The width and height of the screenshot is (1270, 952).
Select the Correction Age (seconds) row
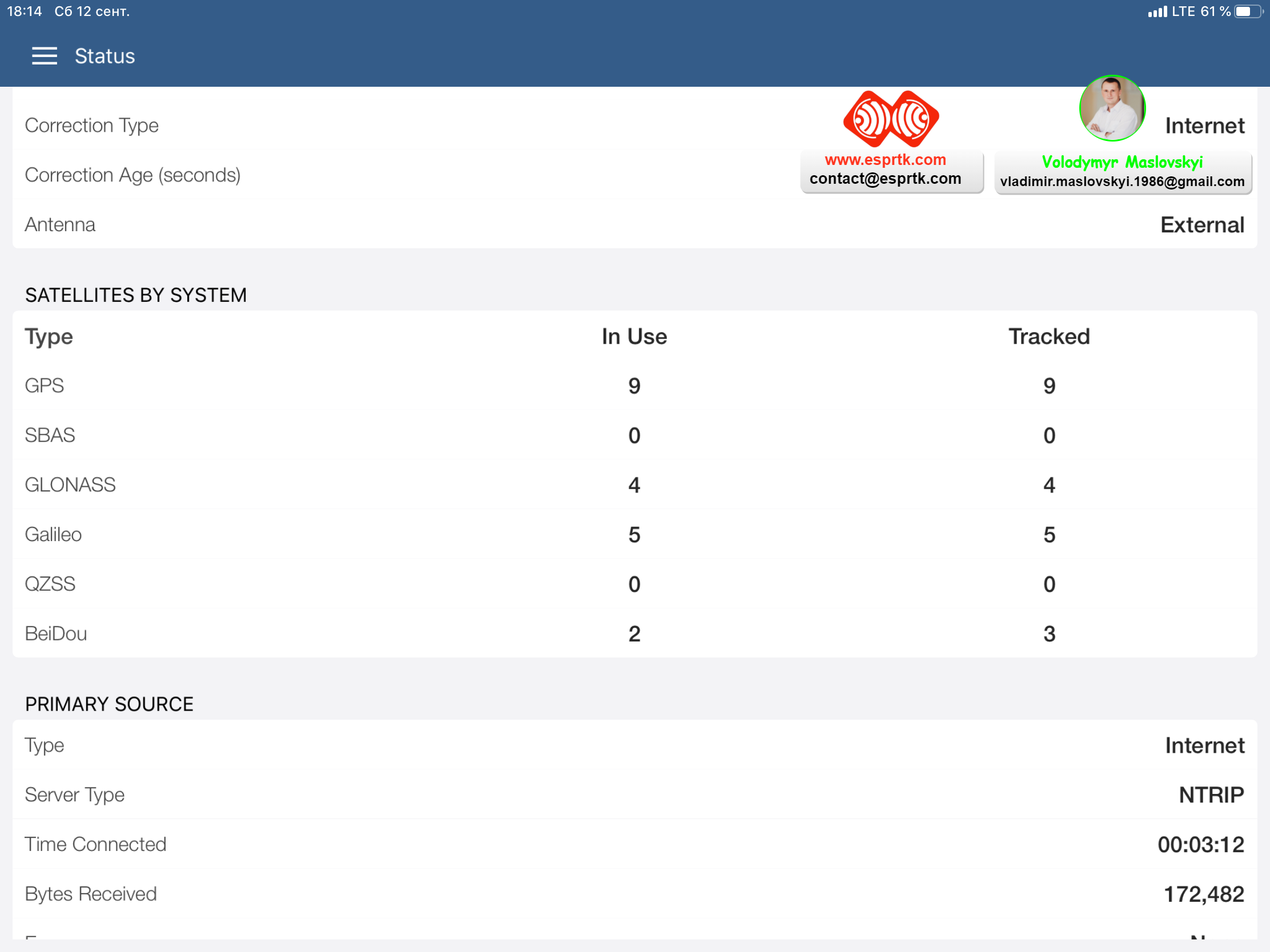tap(132, 175)
